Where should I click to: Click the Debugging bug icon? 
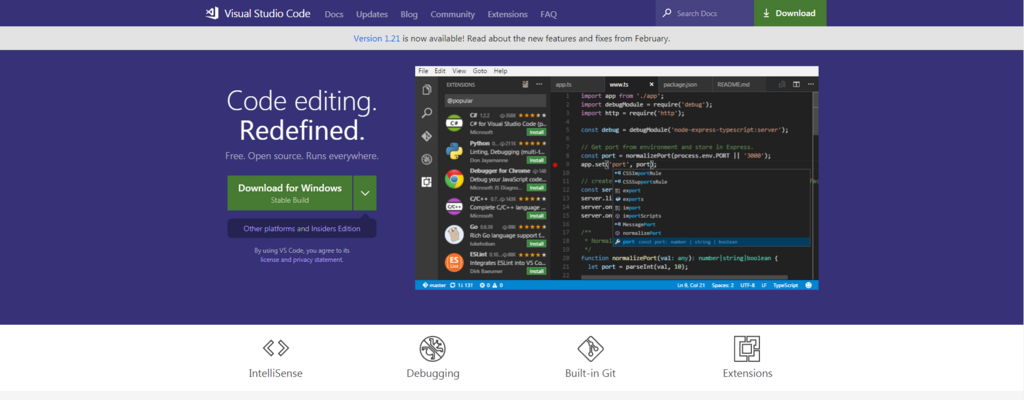tap(432, 348)
